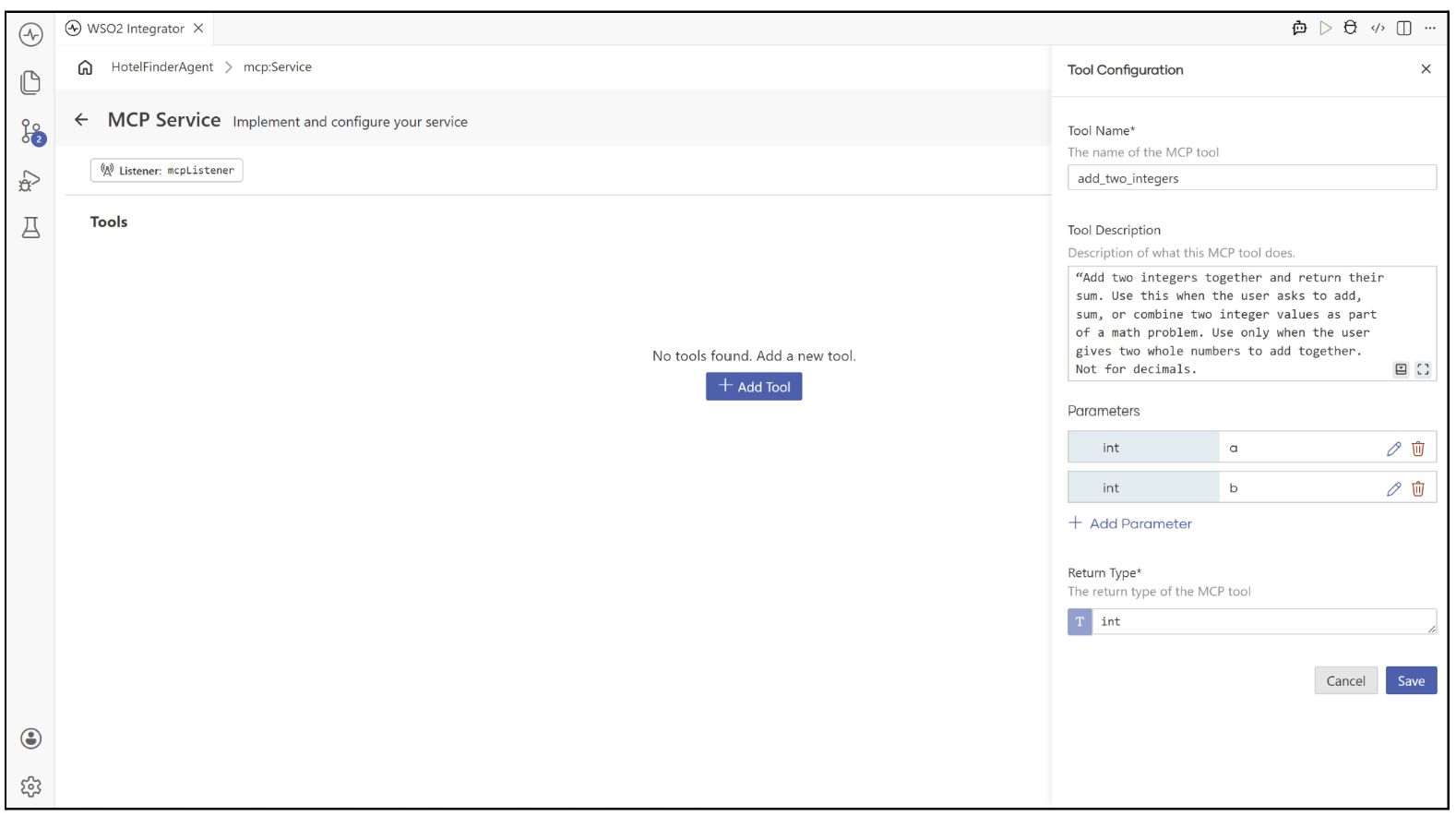Expand the Tool Description editor to fullscreen

1423,369
